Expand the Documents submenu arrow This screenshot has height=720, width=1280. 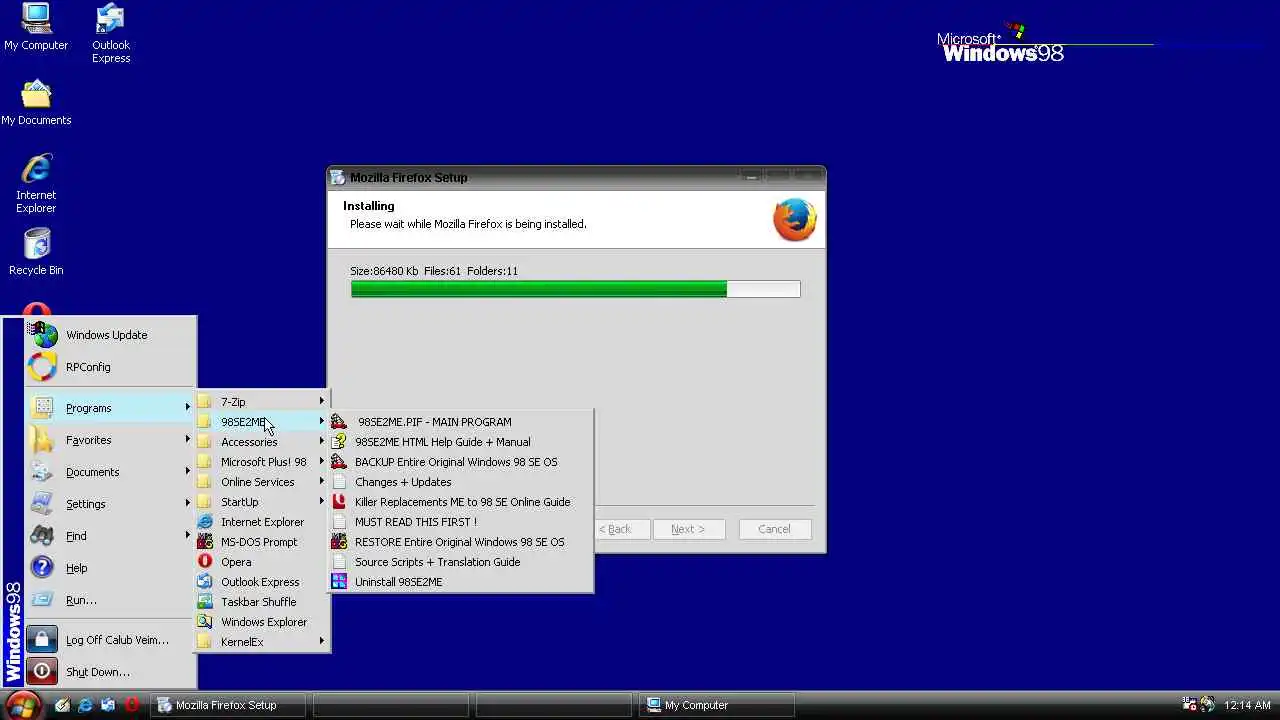[x=187, y=472]
